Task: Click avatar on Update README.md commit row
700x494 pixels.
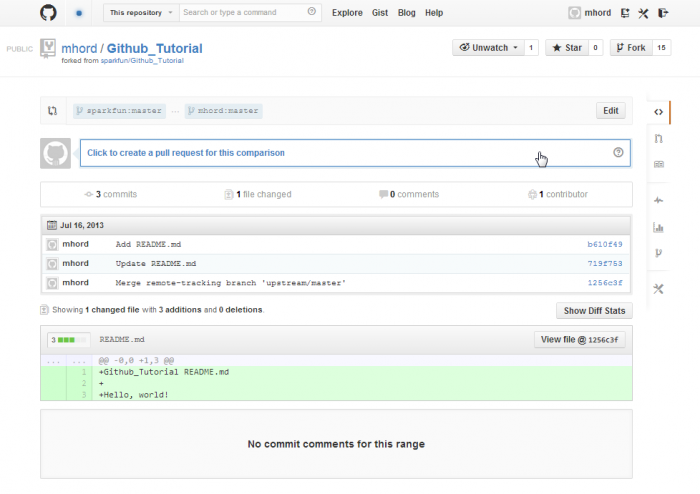Action: pyautogui.click(x=52, y=264)
